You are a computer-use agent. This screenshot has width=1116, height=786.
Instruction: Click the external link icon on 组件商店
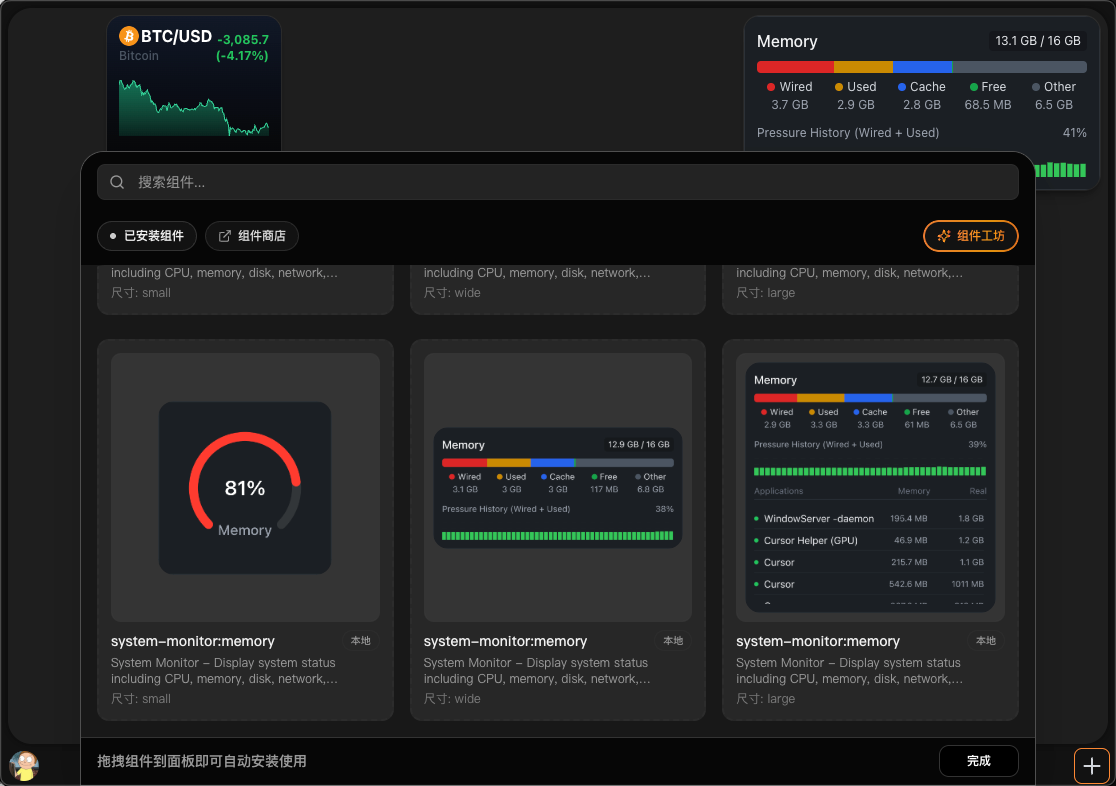[x=225, y=236]
